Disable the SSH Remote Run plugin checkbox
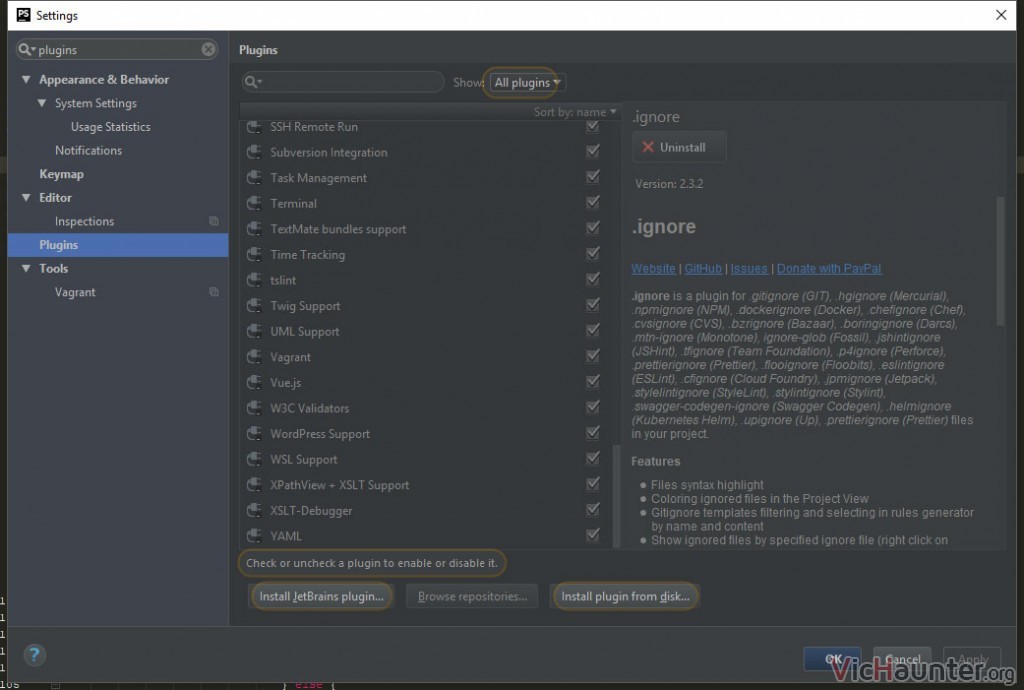1024x690 pixels. click(x=593, y=126)
